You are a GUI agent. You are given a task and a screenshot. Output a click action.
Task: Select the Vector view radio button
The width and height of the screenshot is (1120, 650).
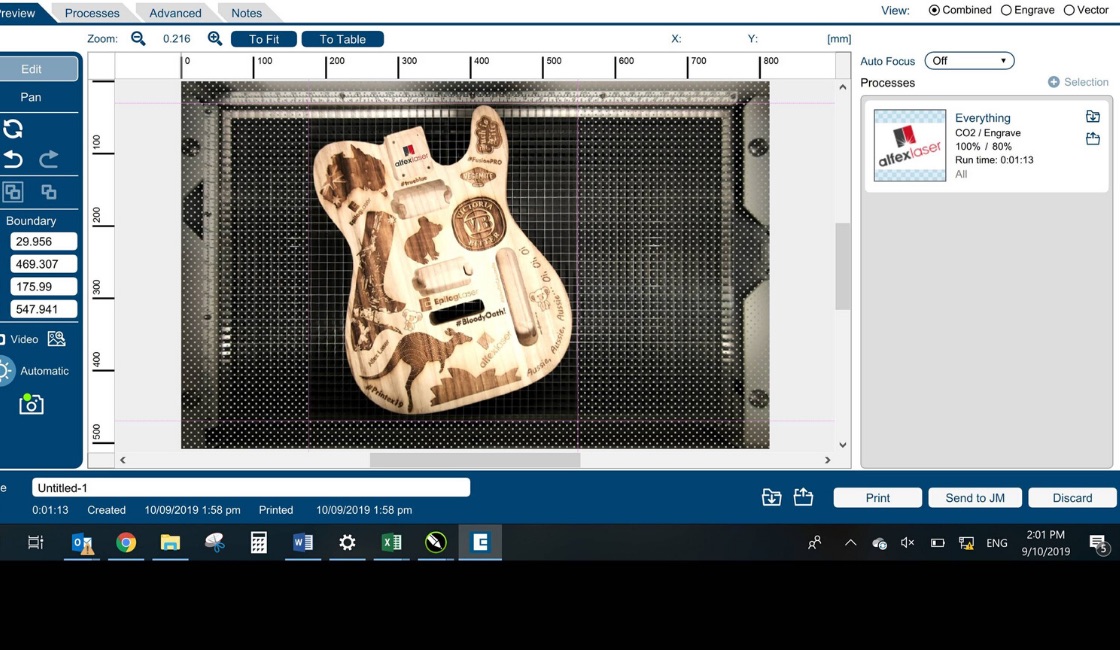click(x=1069, y=10)
